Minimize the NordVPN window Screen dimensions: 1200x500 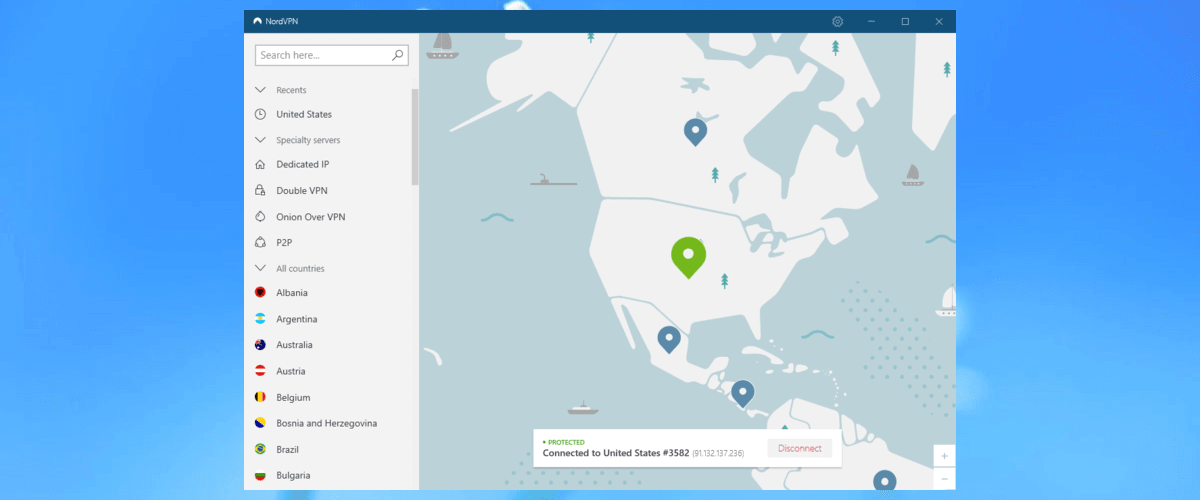click(x=871, y=21)
